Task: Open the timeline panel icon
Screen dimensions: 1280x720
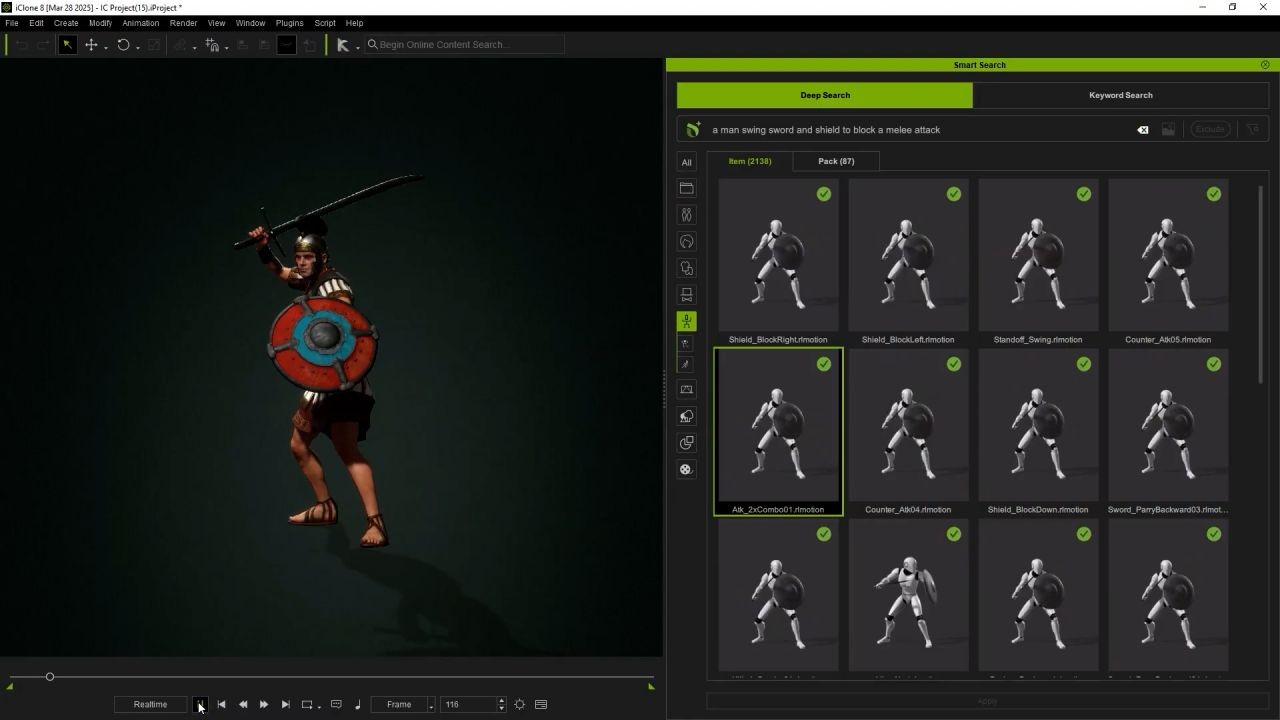Action: 541,704
